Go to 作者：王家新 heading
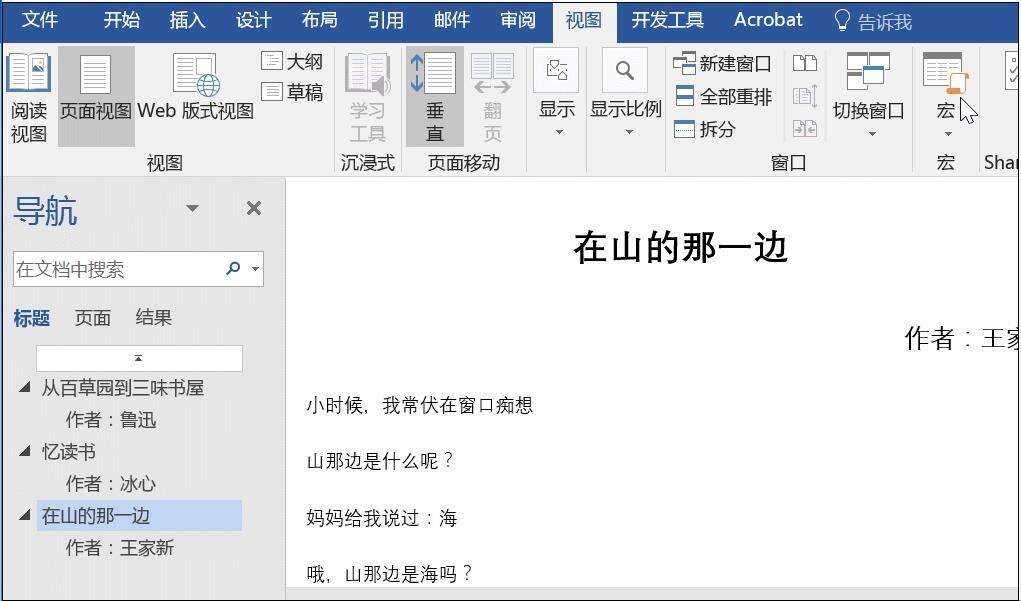 click(x=120, y=548)
